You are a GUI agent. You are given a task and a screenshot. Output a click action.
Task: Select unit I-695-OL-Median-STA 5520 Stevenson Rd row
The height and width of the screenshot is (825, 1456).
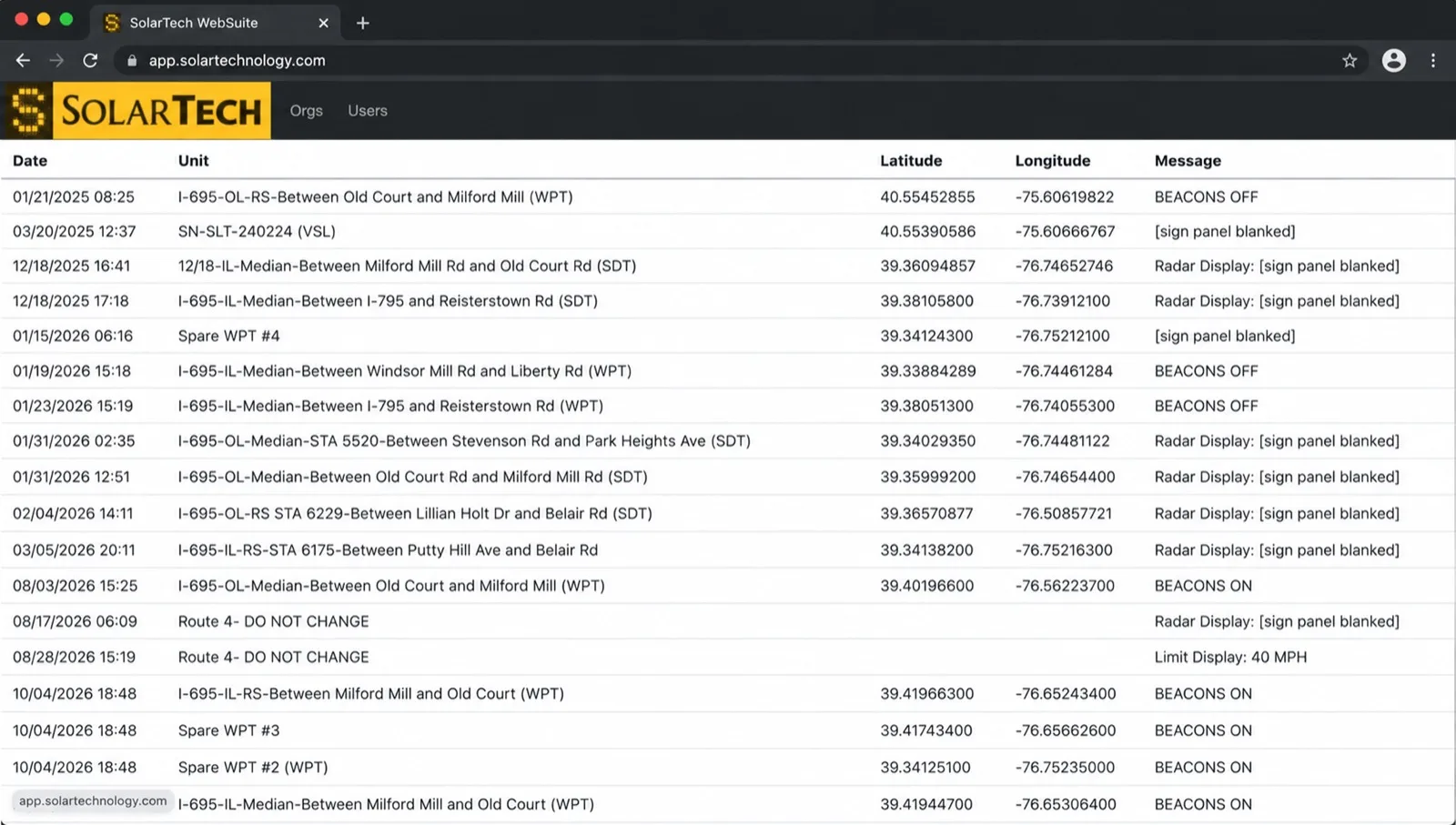pyautogui.click(x=464, y=441)
